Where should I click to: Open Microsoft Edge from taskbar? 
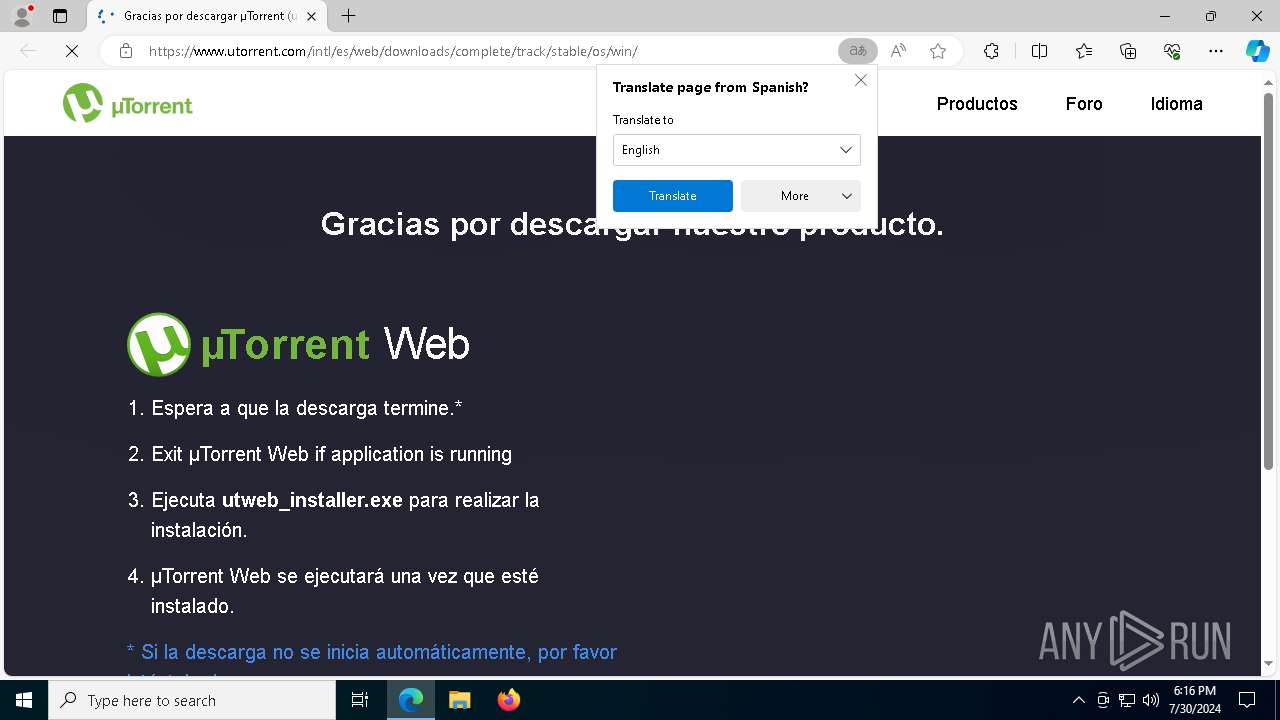click(x=411, y=700)
